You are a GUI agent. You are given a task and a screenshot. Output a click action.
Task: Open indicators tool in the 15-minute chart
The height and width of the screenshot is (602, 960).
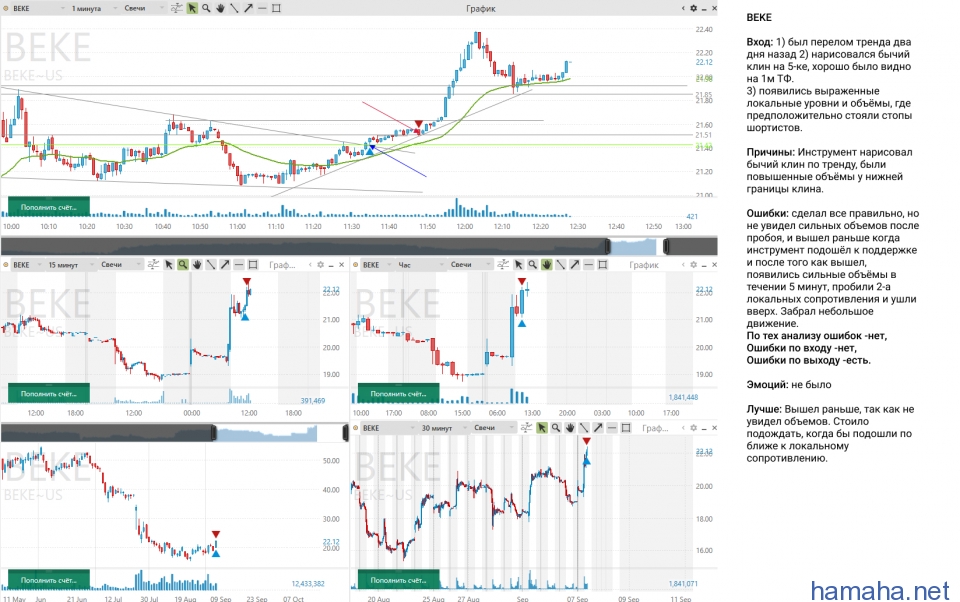153,265
